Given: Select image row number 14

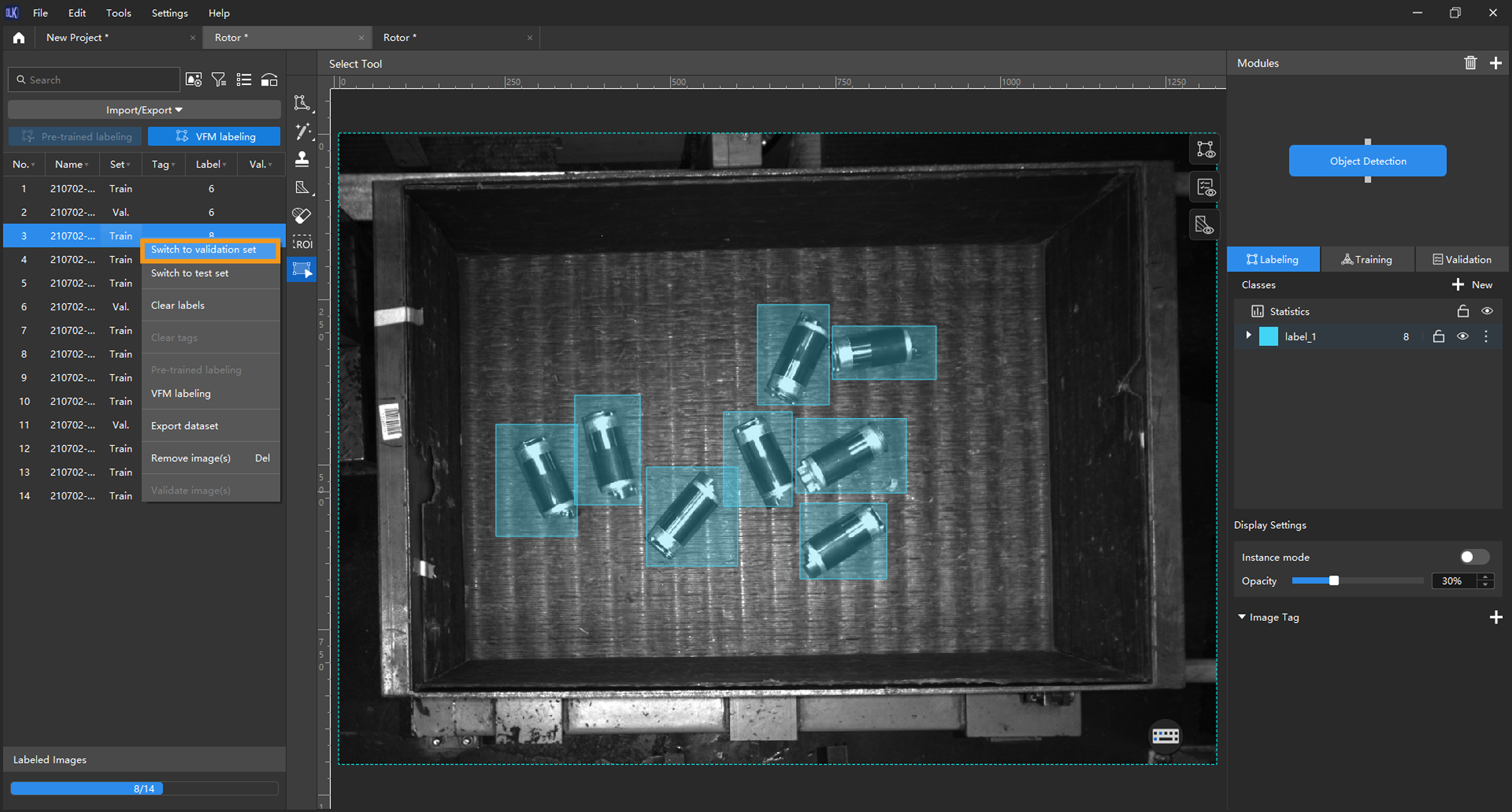Looking at the screenshot, I should point(72,495).
